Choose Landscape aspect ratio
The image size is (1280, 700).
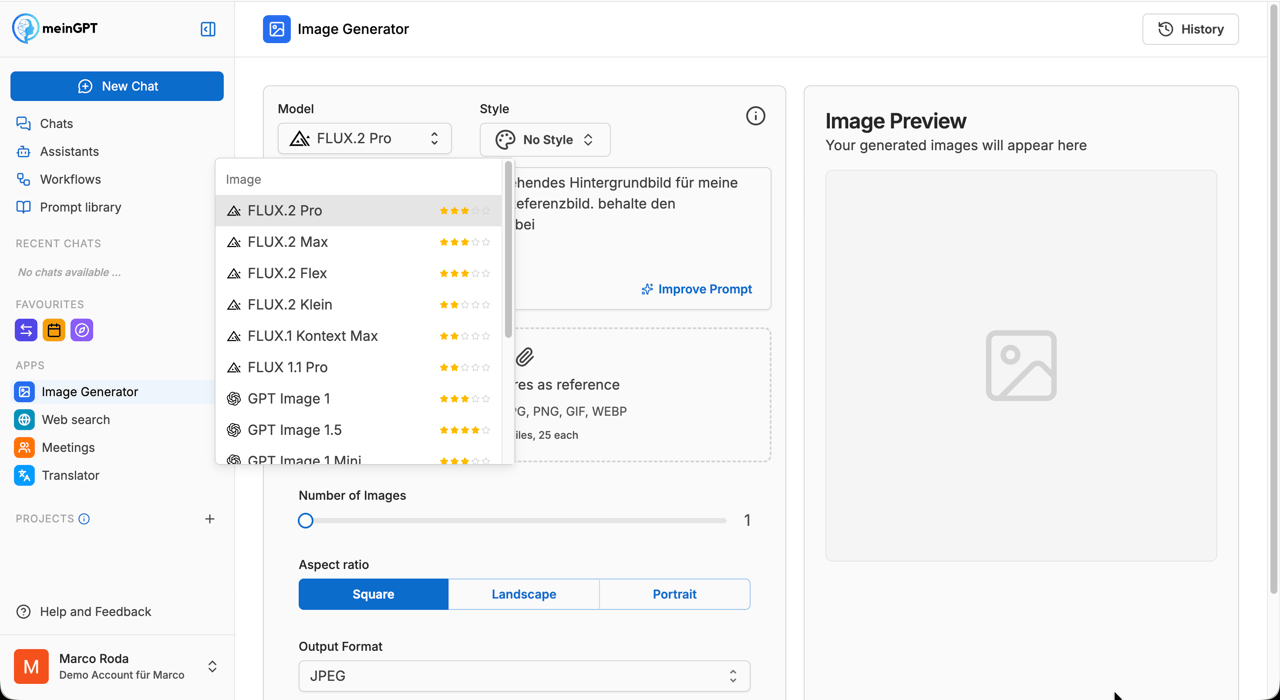point(524,594)
